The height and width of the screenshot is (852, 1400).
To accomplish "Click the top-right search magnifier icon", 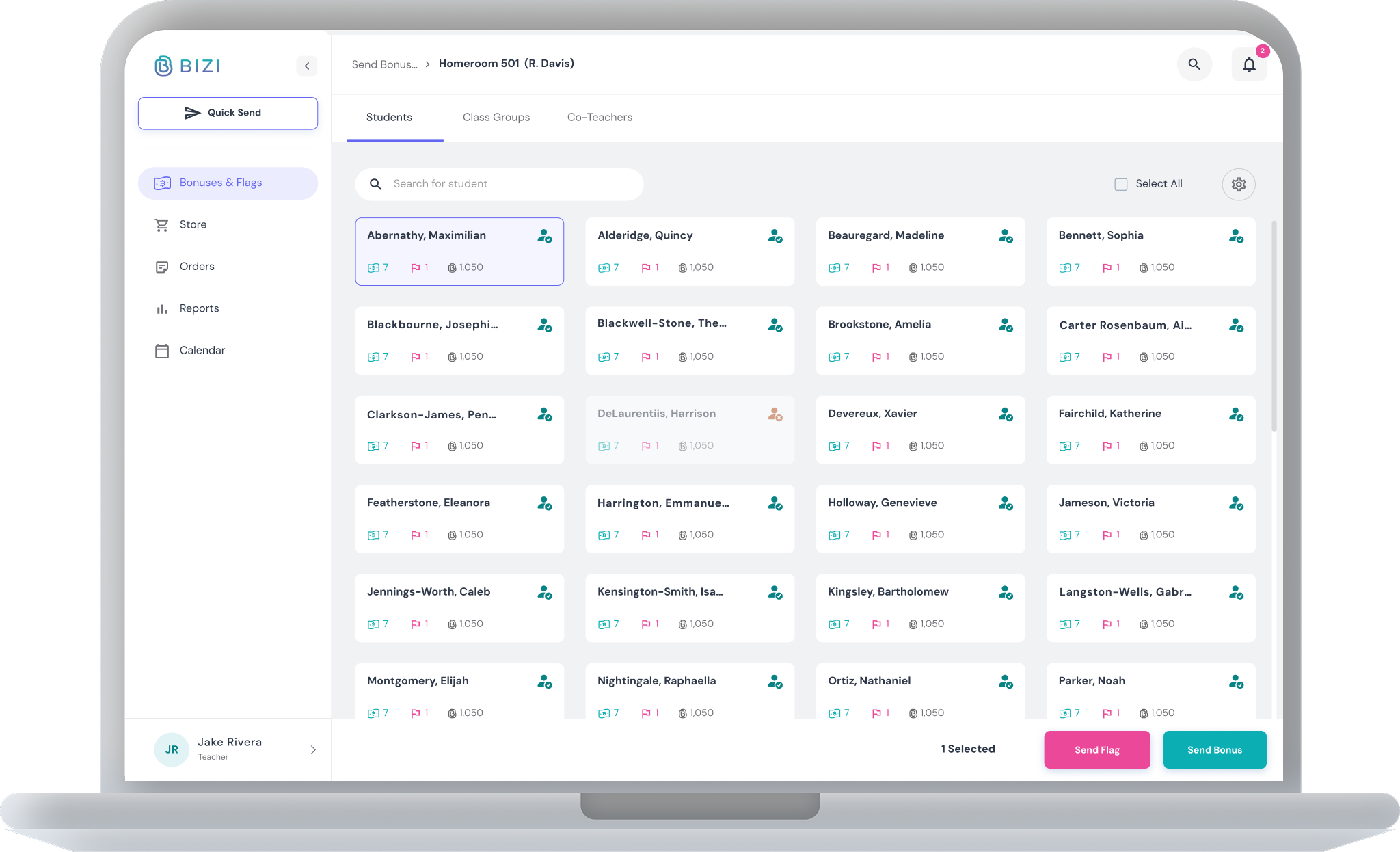I will pos(1194,64).
